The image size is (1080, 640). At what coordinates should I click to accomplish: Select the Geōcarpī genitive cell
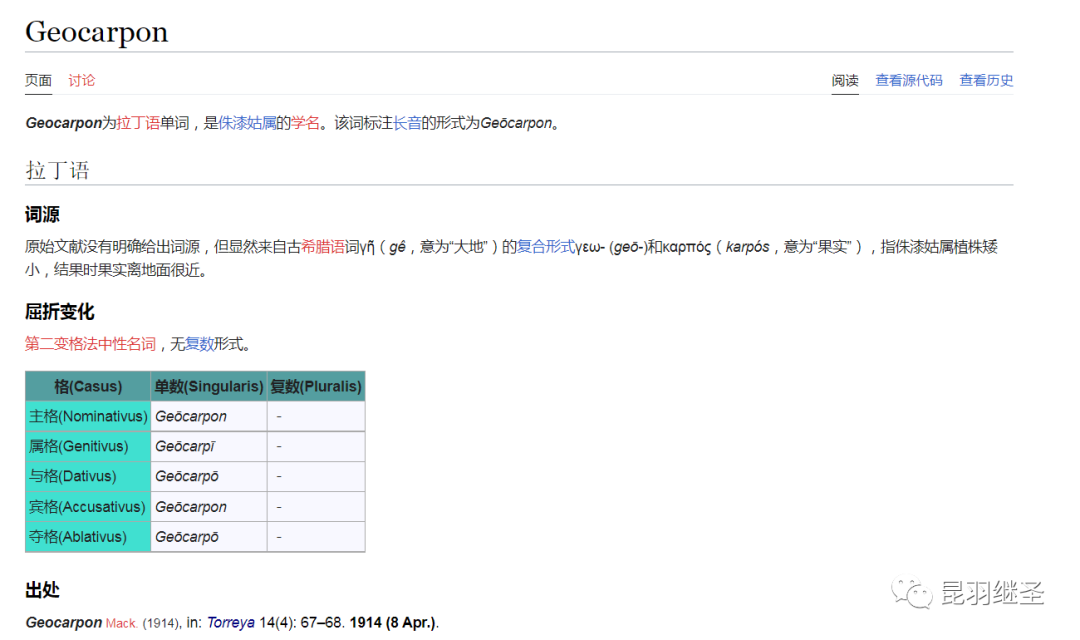[x=209, y=446]
